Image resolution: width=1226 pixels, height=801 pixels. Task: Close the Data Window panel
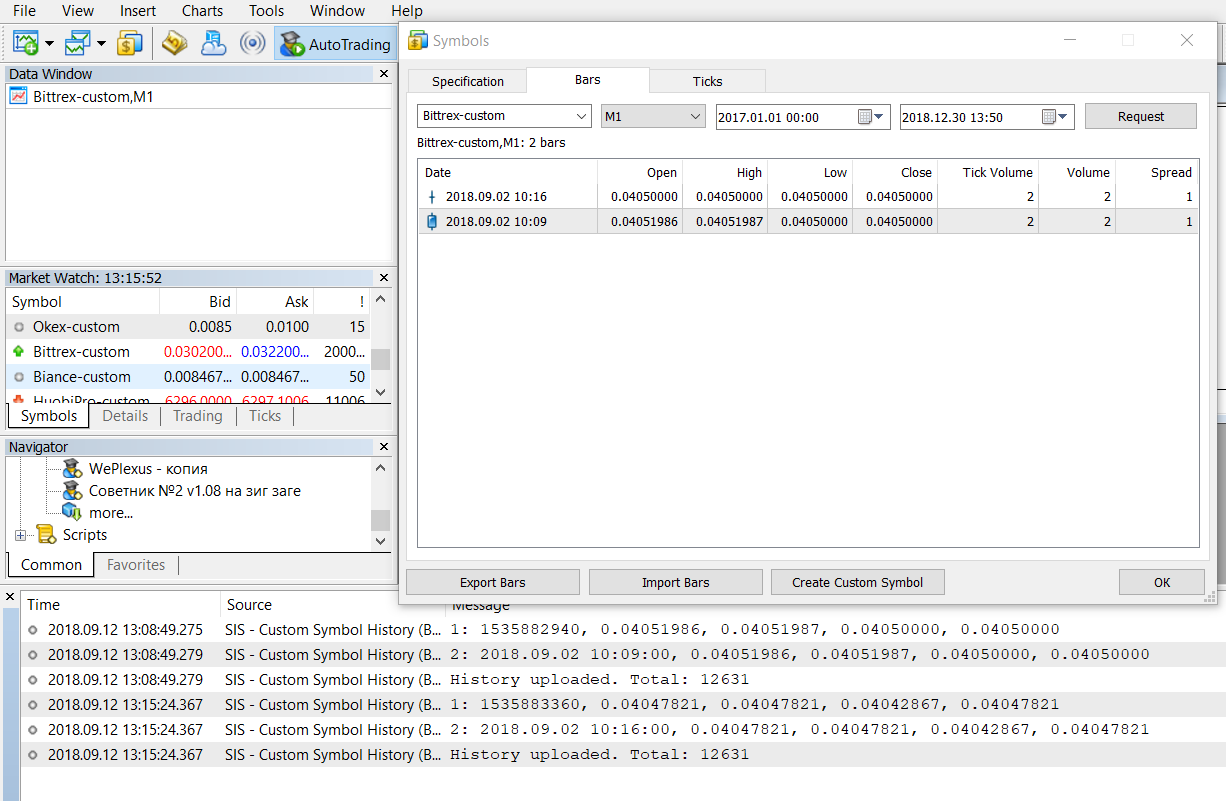tap(384, 74)
